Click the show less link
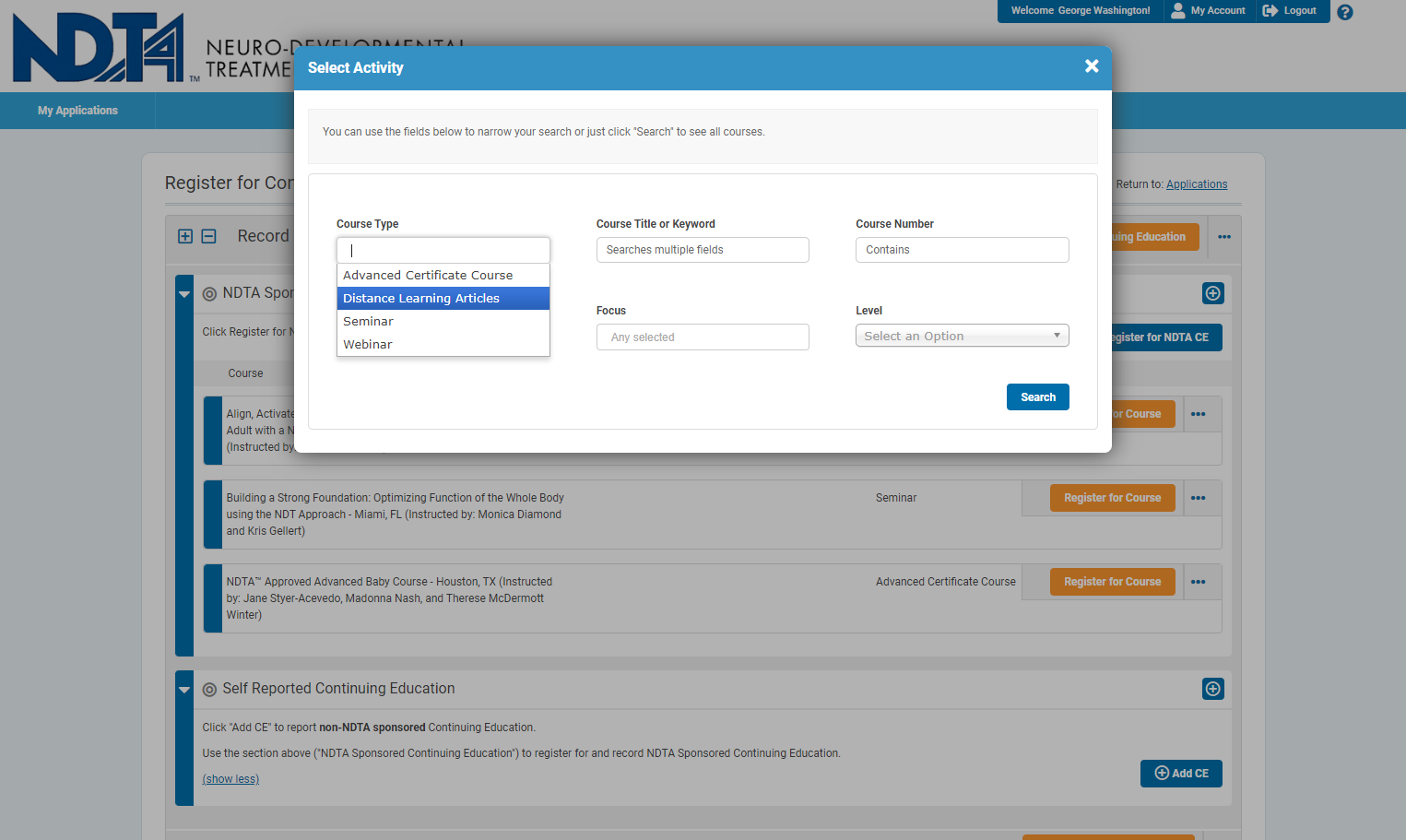 [230, 779]
